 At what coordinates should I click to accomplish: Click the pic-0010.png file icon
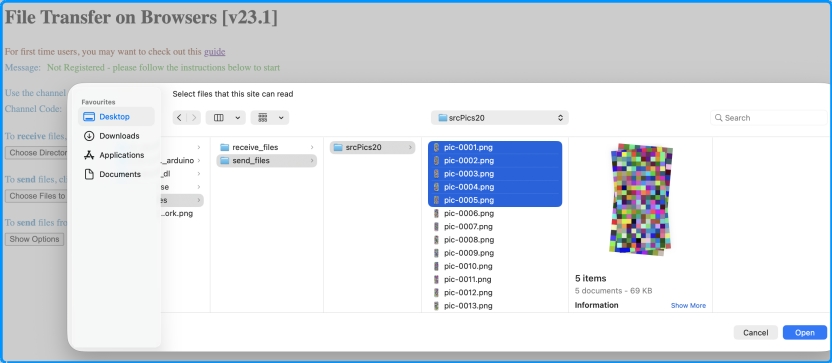point(436,266)
